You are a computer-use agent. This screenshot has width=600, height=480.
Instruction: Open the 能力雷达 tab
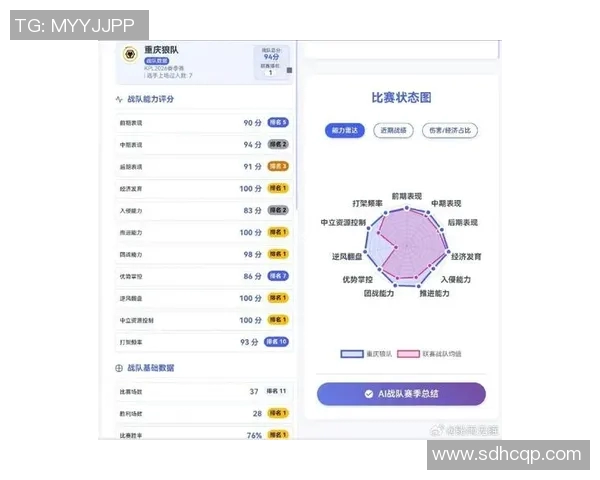[x=345, y=130]
